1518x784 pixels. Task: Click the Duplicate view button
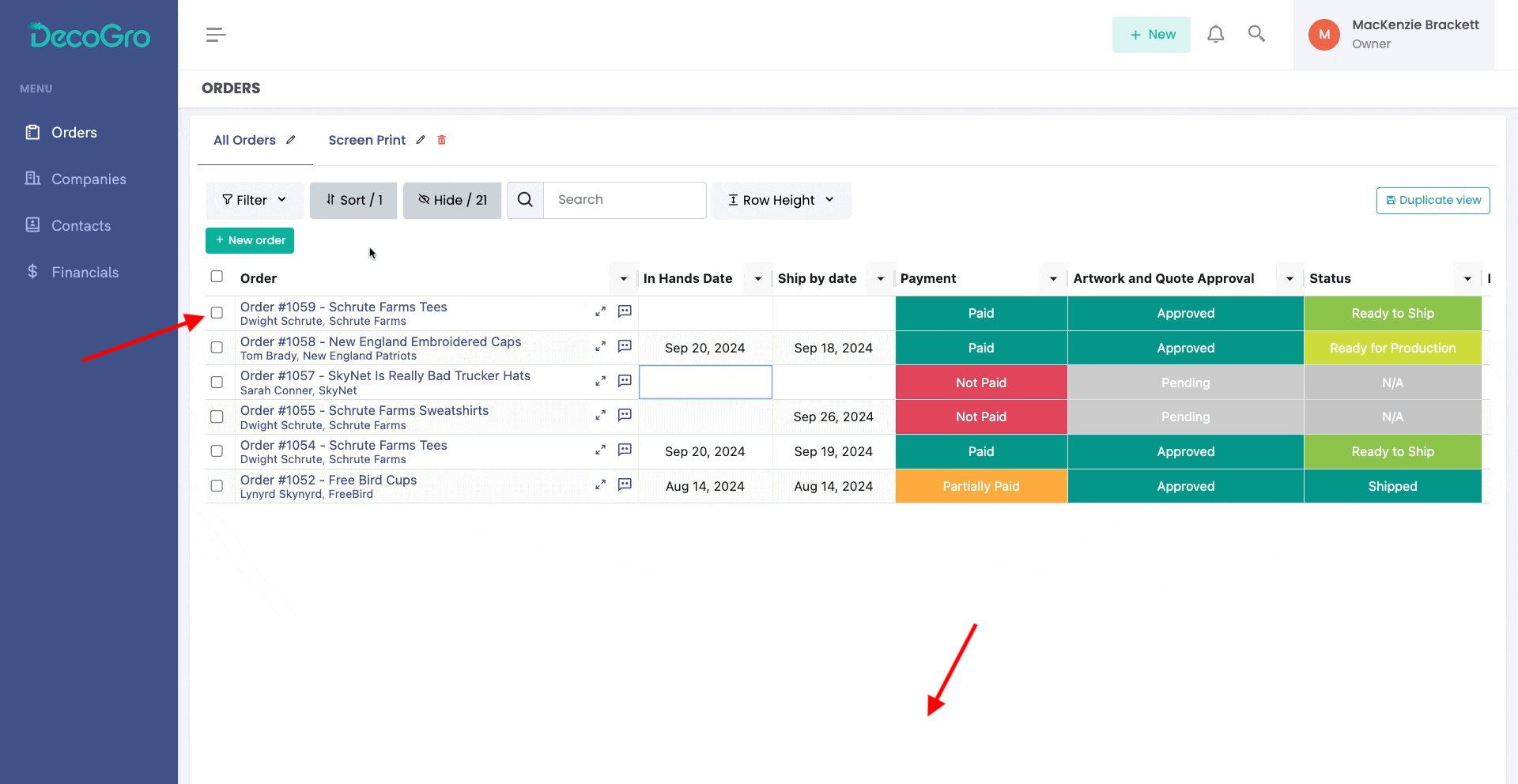[x=1433, y=200]
